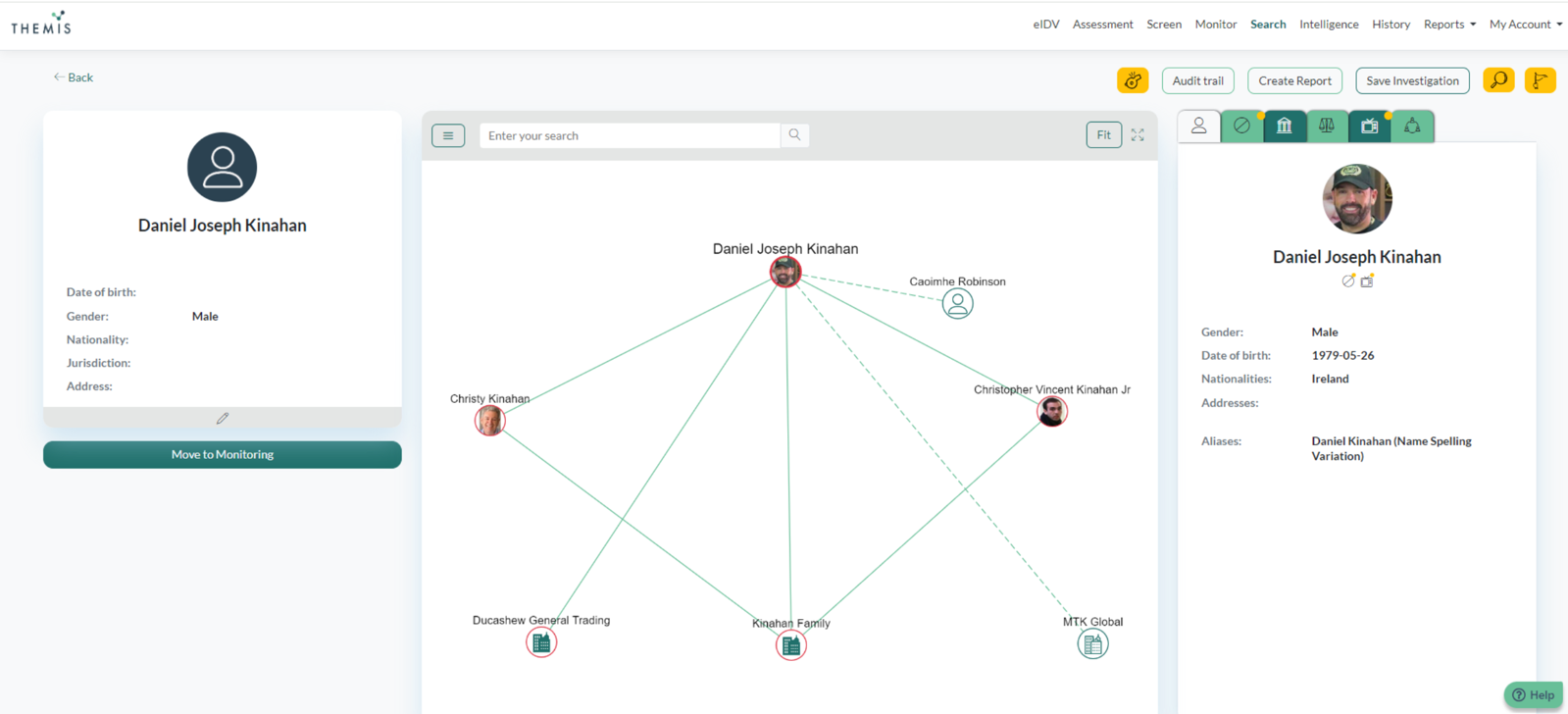The image size is (1568, 714).
Task: Open the Monitor menu item
Action: point(1216,25)
